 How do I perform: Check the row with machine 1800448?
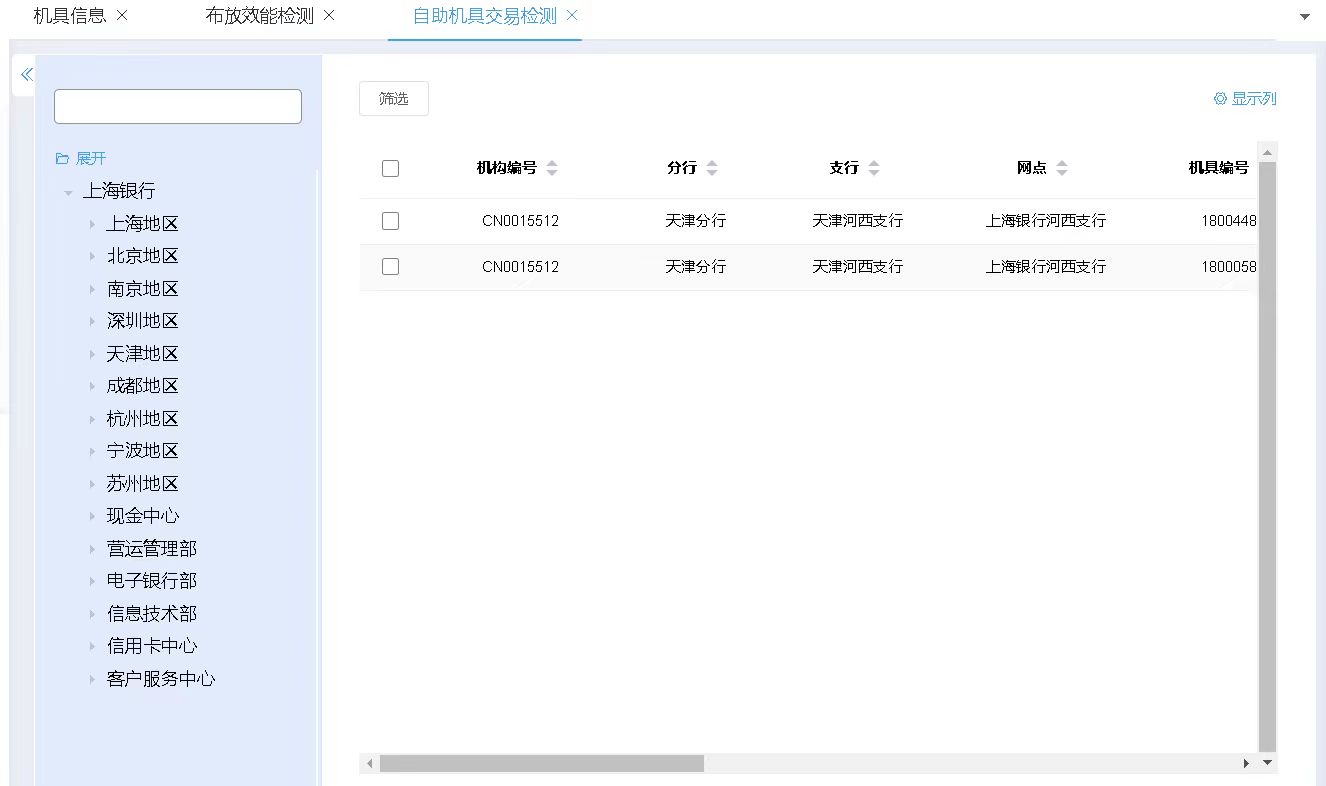point(391,221)
